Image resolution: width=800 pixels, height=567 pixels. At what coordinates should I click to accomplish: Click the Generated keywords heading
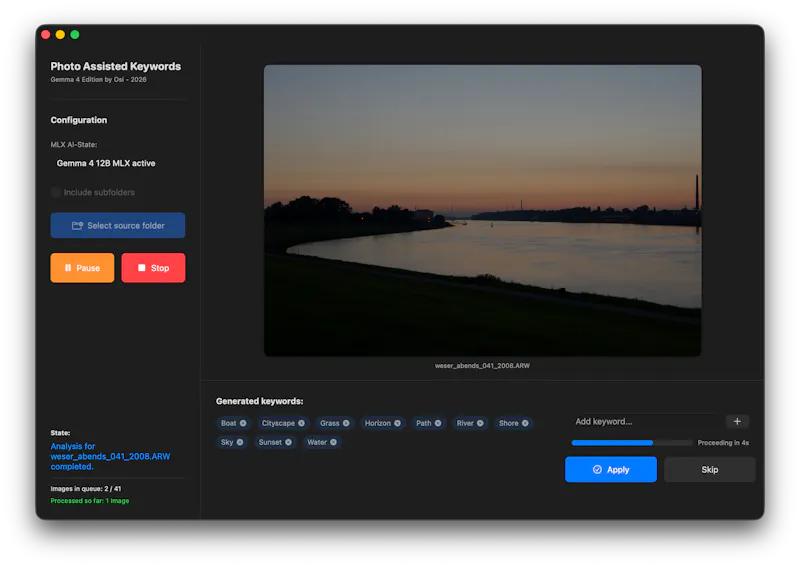(x=260, y=401)
